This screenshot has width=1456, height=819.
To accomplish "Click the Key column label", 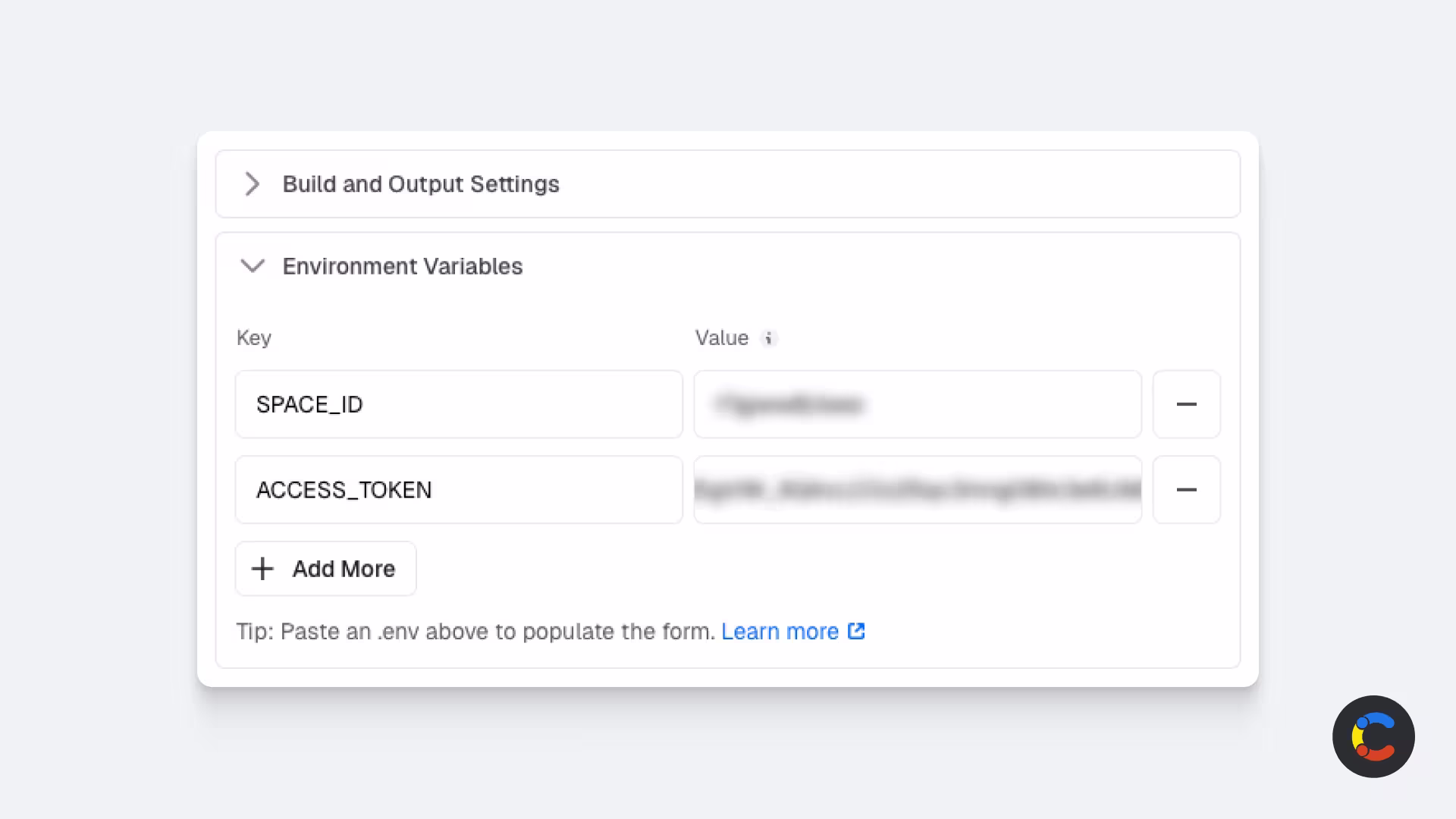I will pyautogui.click(x=254, y=338).
